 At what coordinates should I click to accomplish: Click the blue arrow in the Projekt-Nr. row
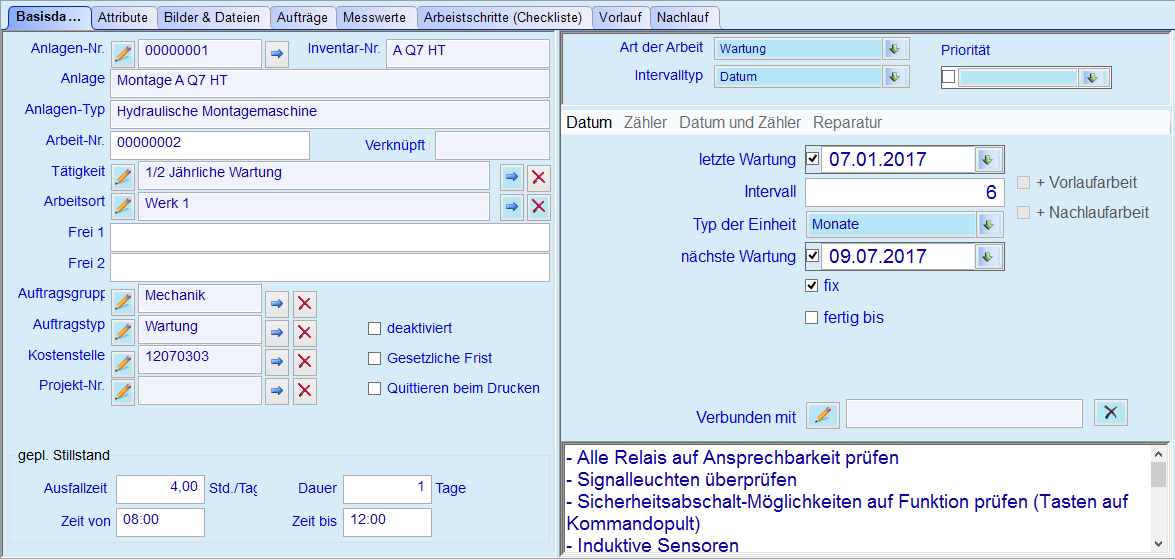[277, 391]
